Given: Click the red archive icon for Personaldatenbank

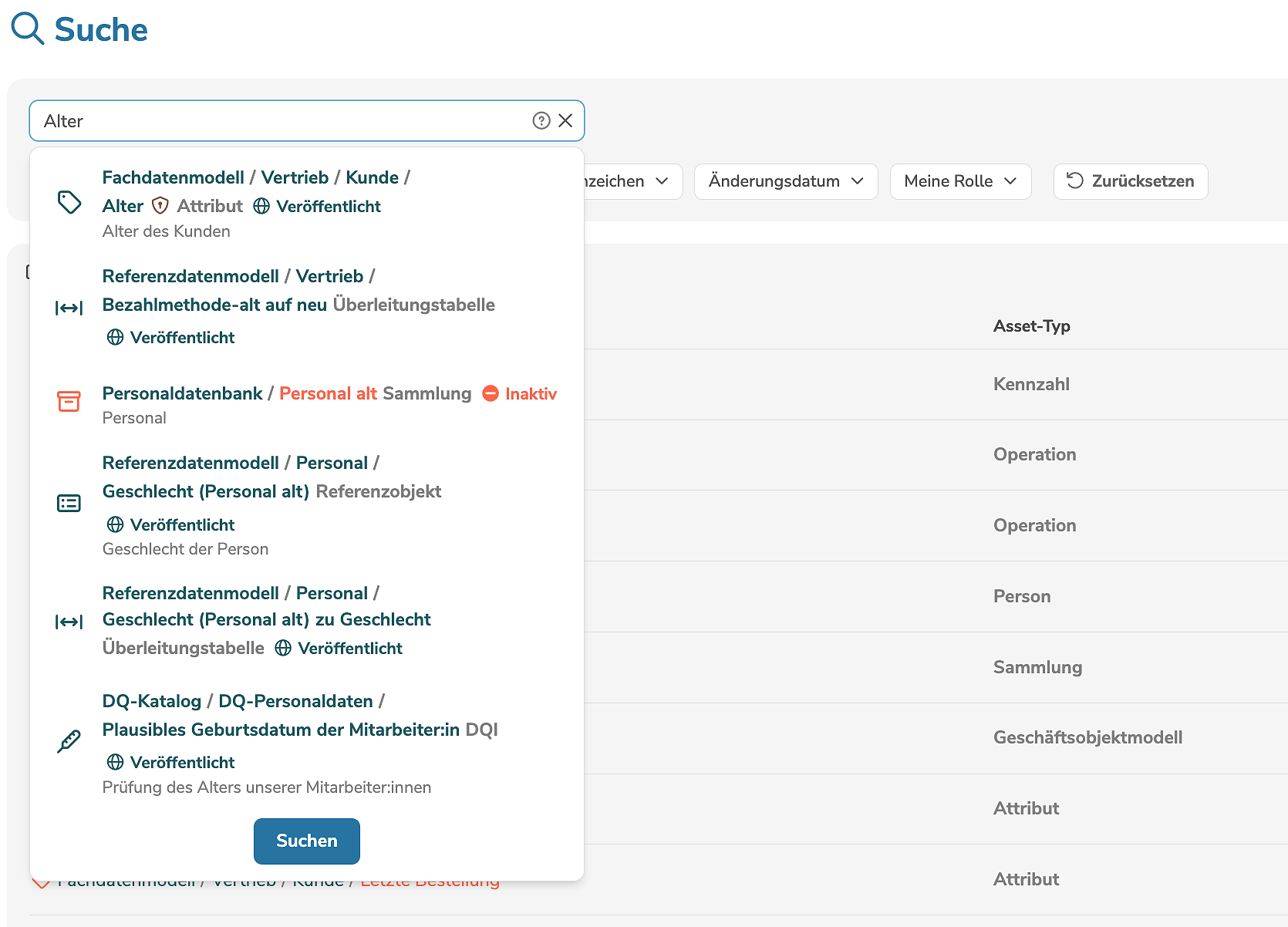Looking at the screenshot, I should 69,401.
